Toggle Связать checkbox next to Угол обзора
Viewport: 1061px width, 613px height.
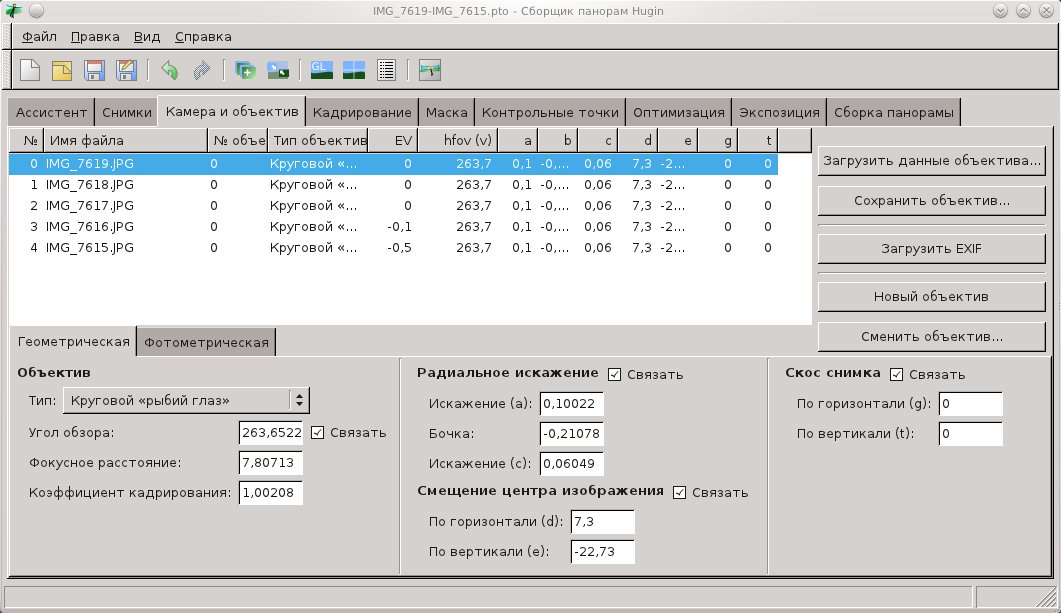click(x=318, y=432)
